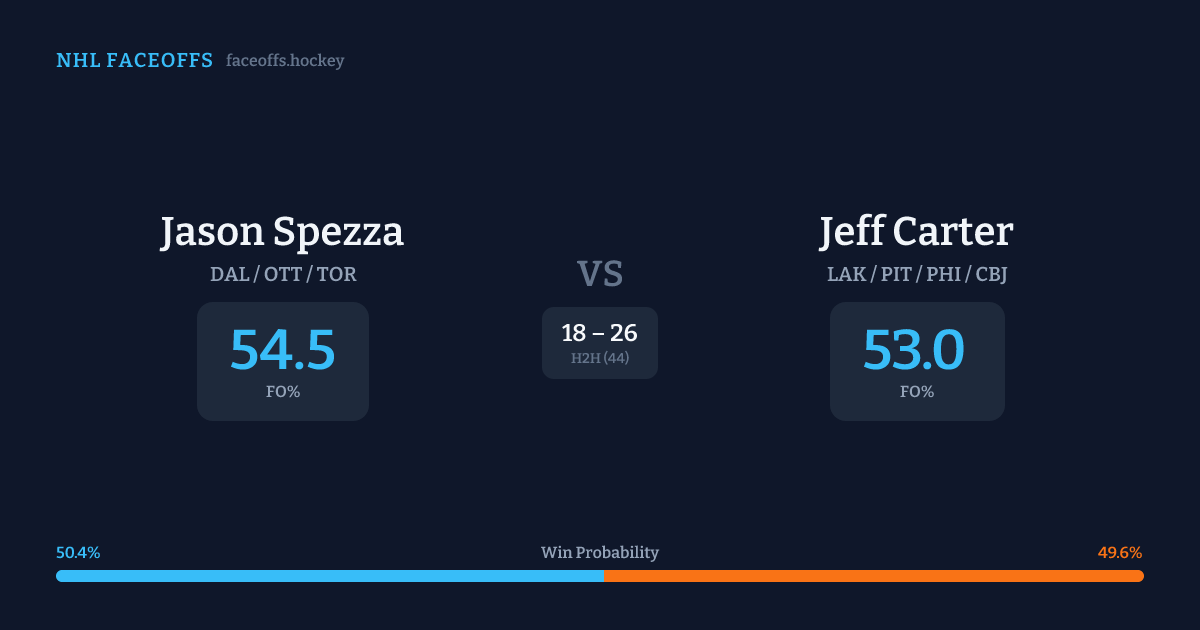
Task: Click the far right end of the probability bar
Action: pyautogui.click(x=1140, y=576)
